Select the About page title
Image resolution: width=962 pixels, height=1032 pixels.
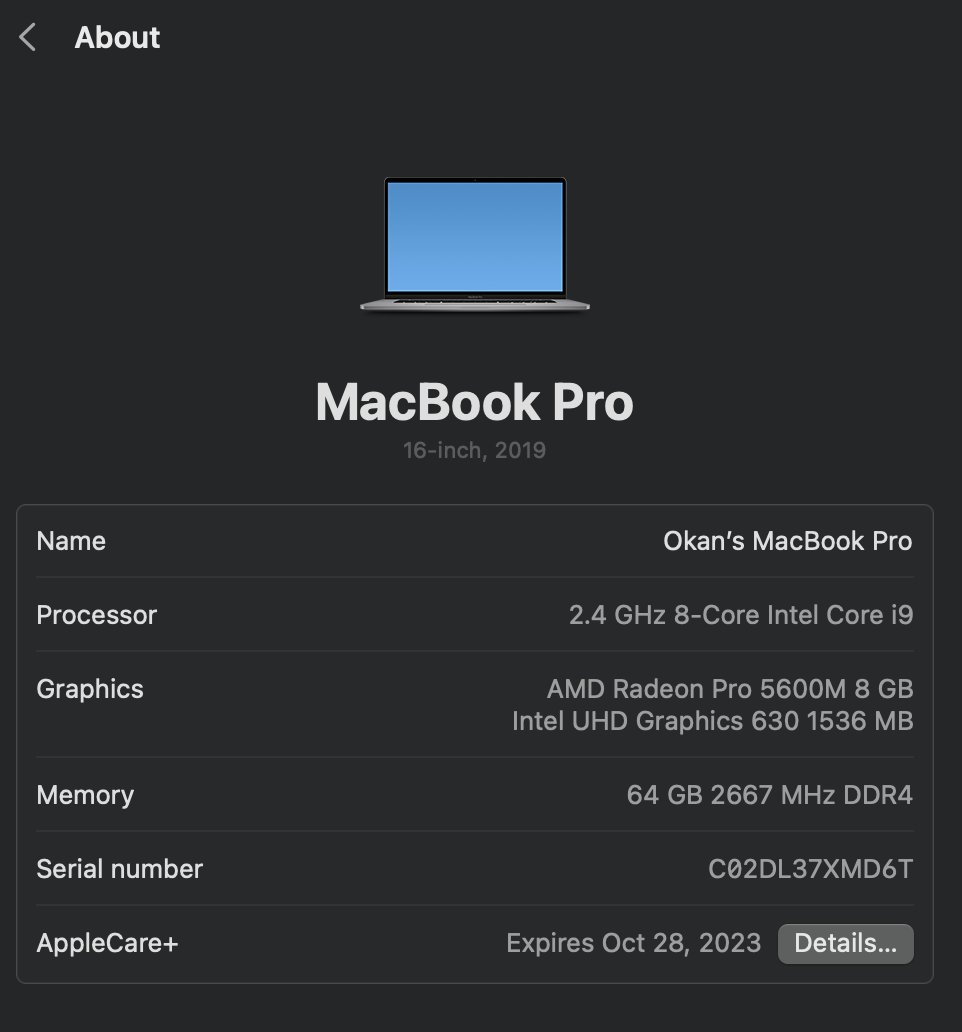[117, 38]
